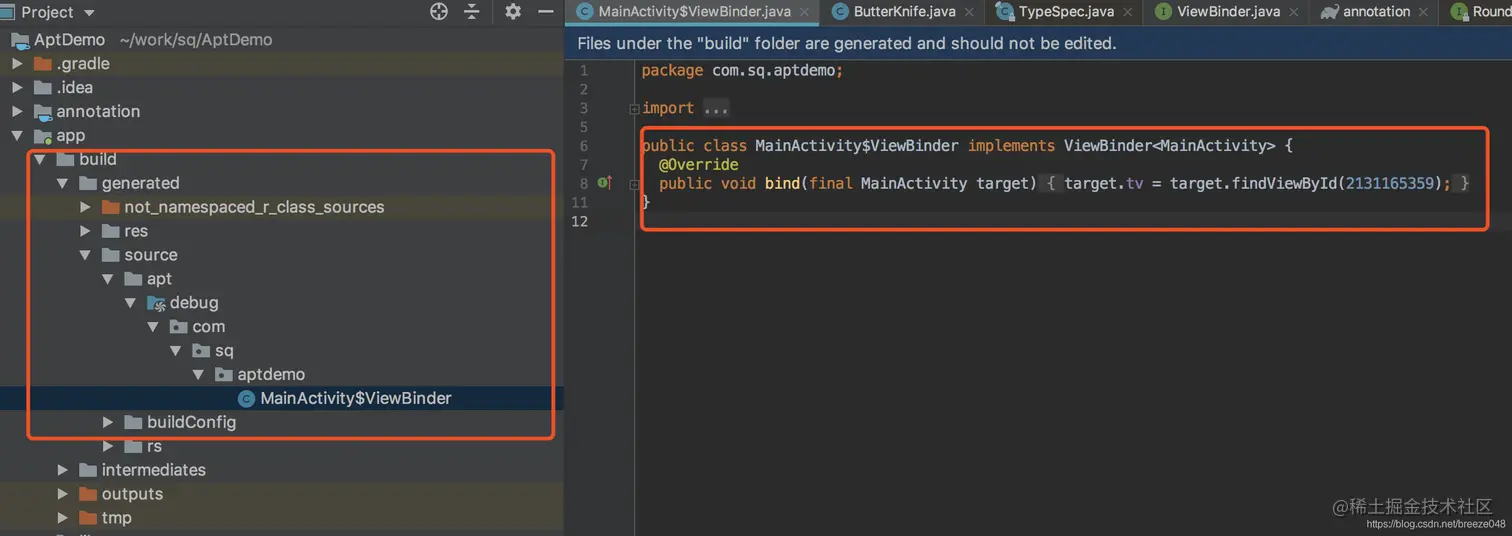The width and height of the screenshot is (1512, 536).
Task: Switch to the ButterKnife.java tab
Action: [x=904, y=12]
